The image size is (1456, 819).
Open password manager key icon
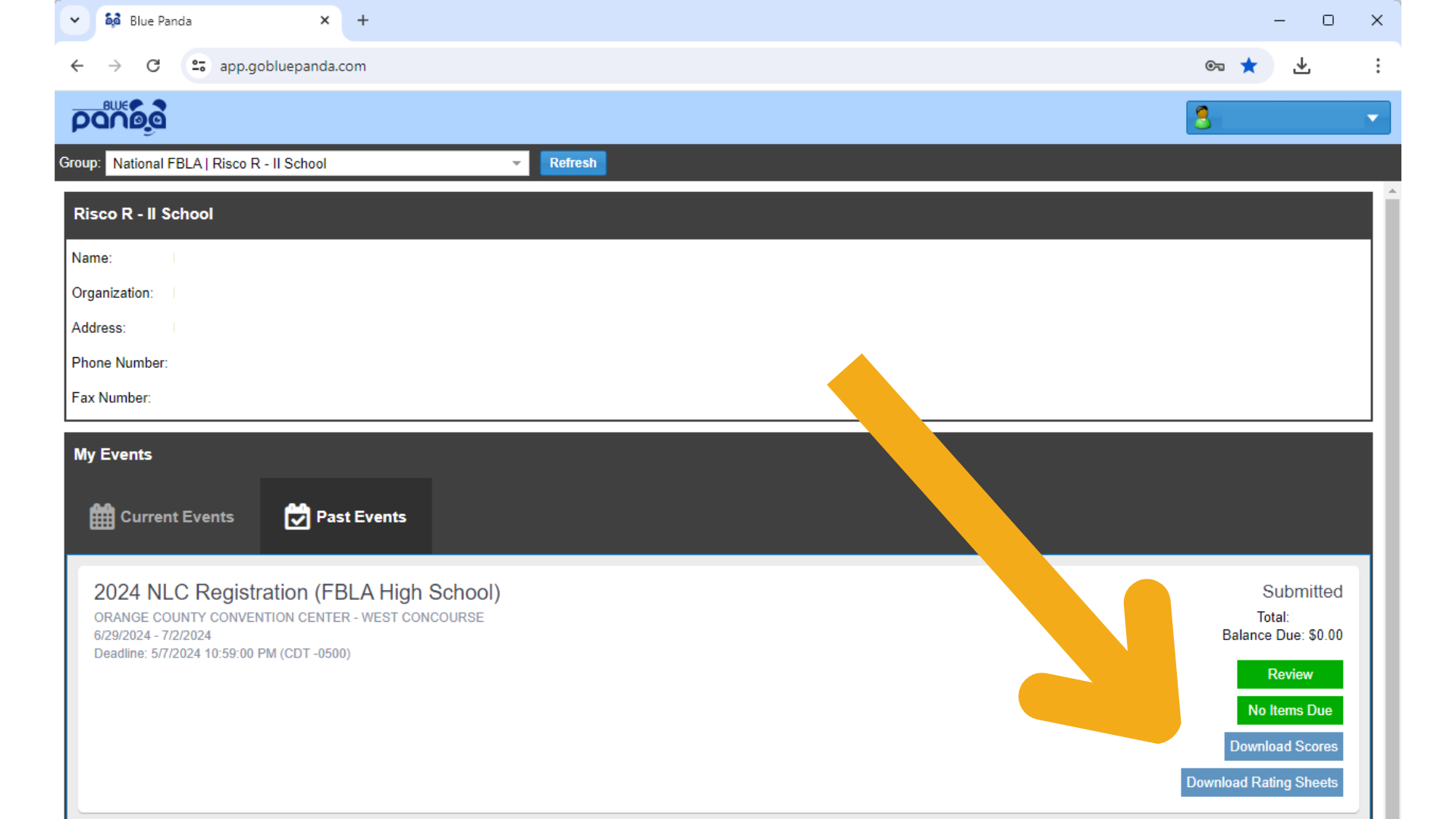point(1215,66)
